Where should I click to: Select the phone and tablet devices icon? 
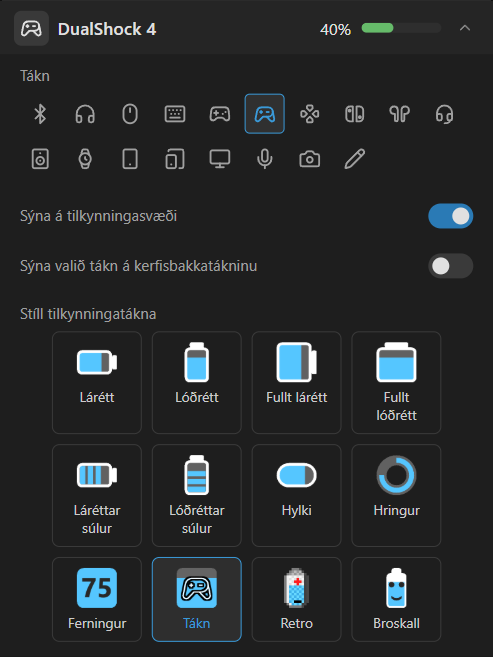(175, 159)
